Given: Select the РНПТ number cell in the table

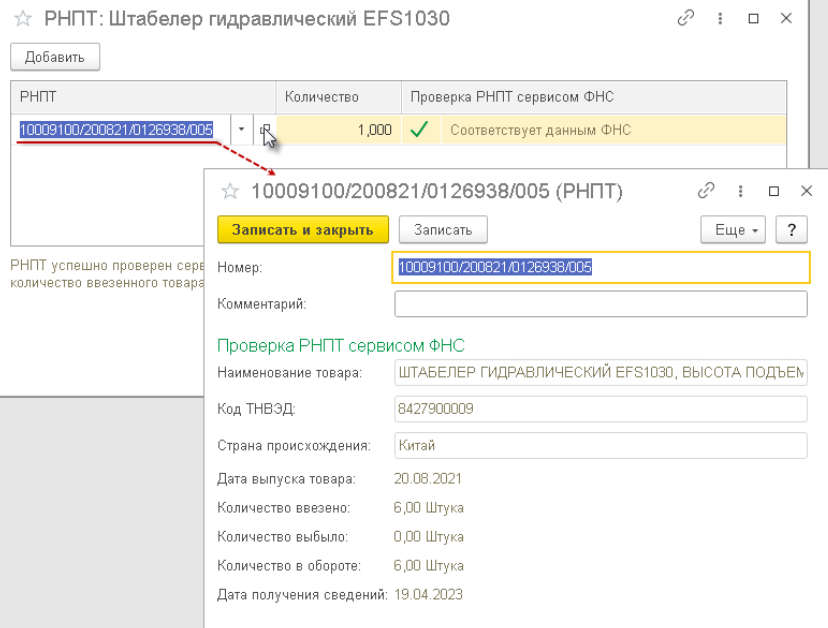Looking at the screenshot, I should coord(116,129).
